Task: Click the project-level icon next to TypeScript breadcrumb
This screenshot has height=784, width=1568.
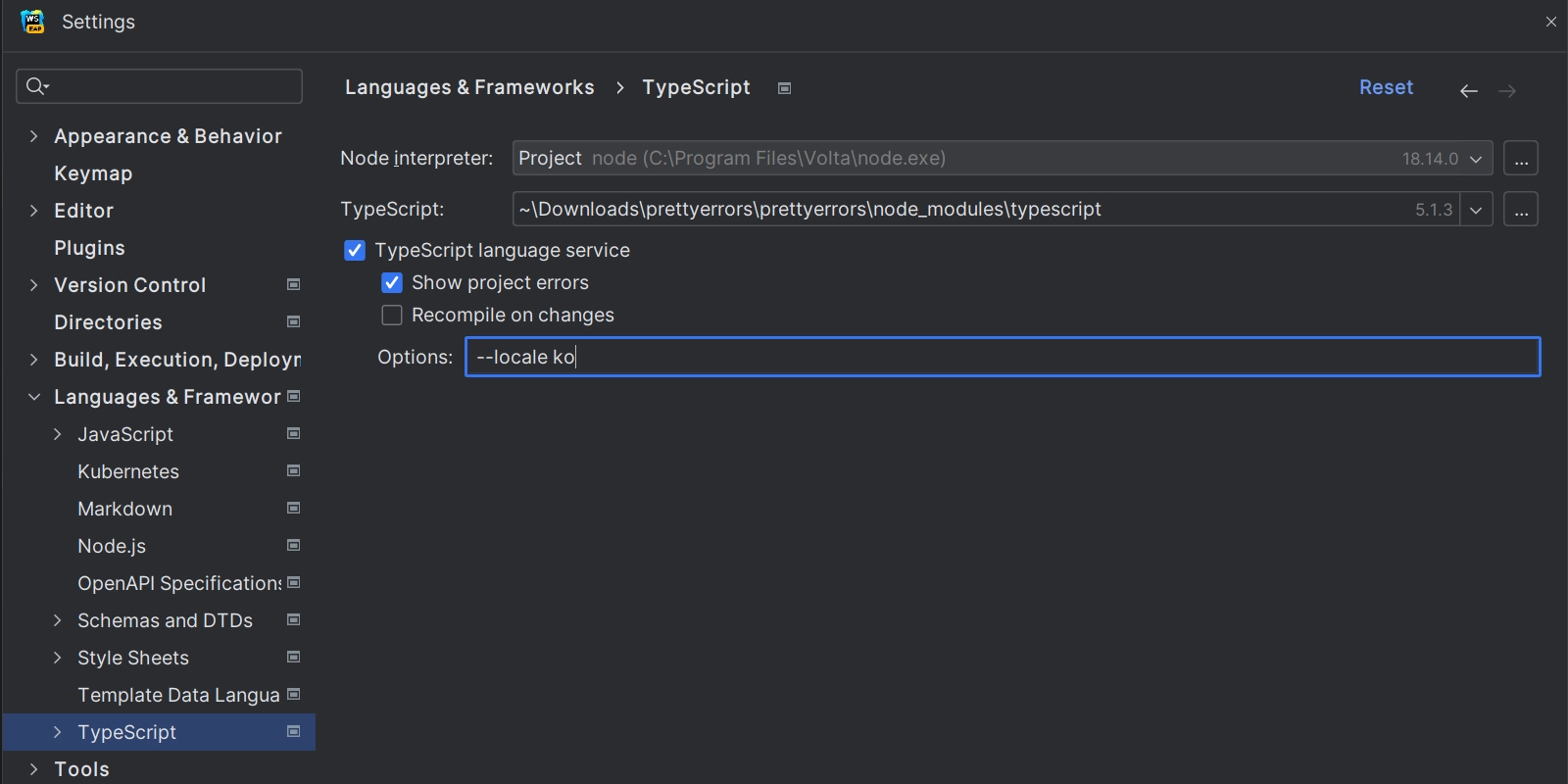Action: click(x=784, y=88)
